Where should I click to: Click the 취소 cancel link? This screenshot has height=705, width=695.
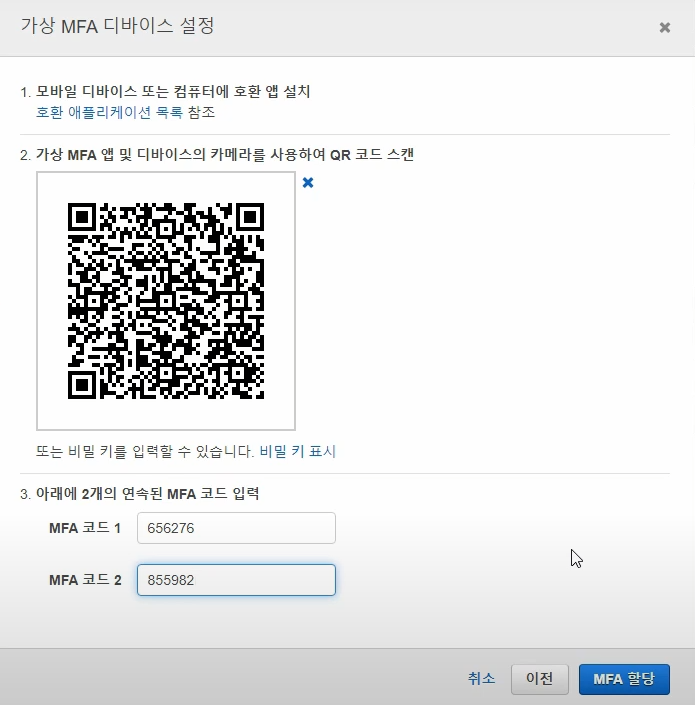pos(481,678)
